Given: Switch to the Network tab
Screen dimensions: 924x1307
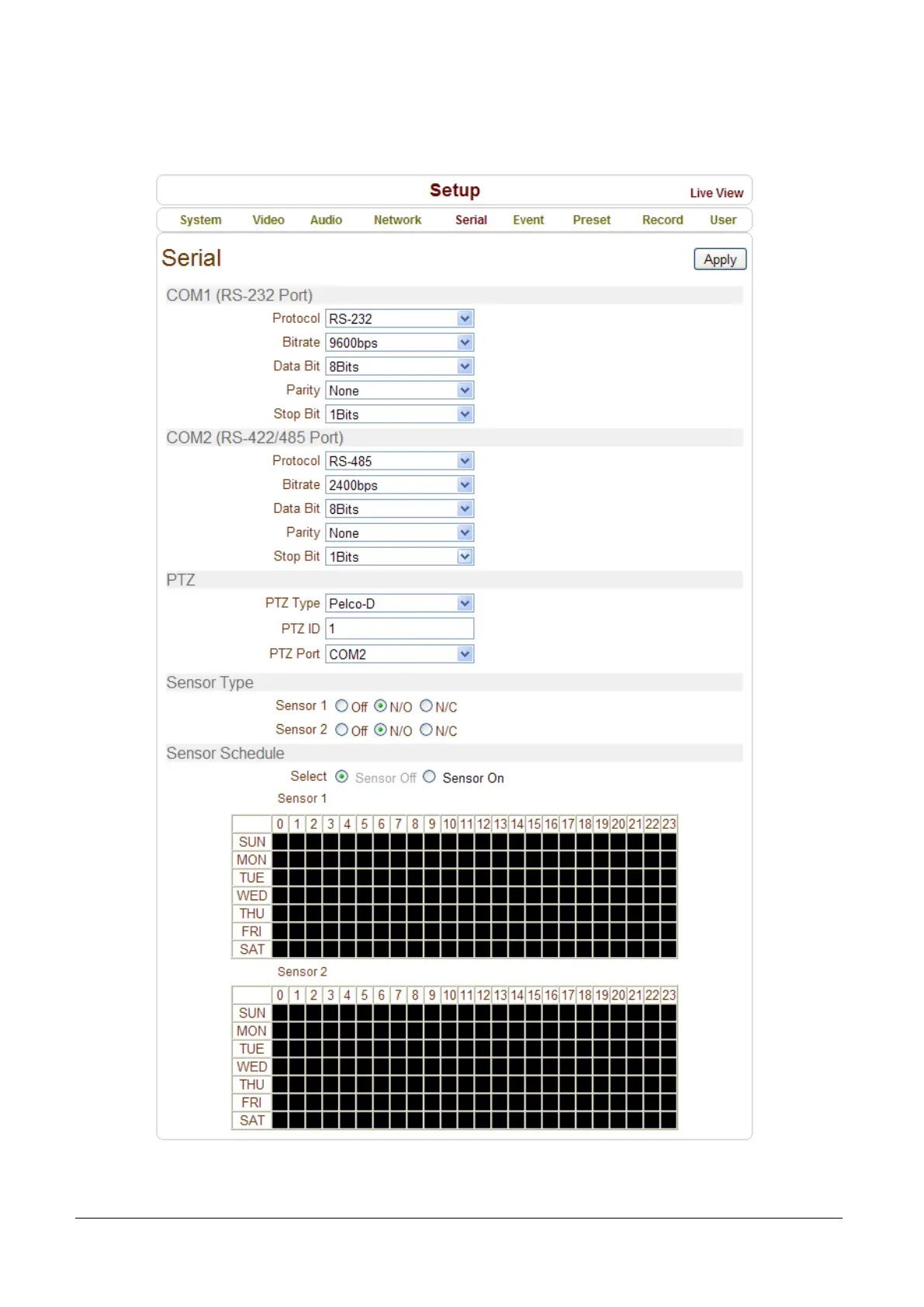Looking at the screenshot, I should [x=397, y=220].
